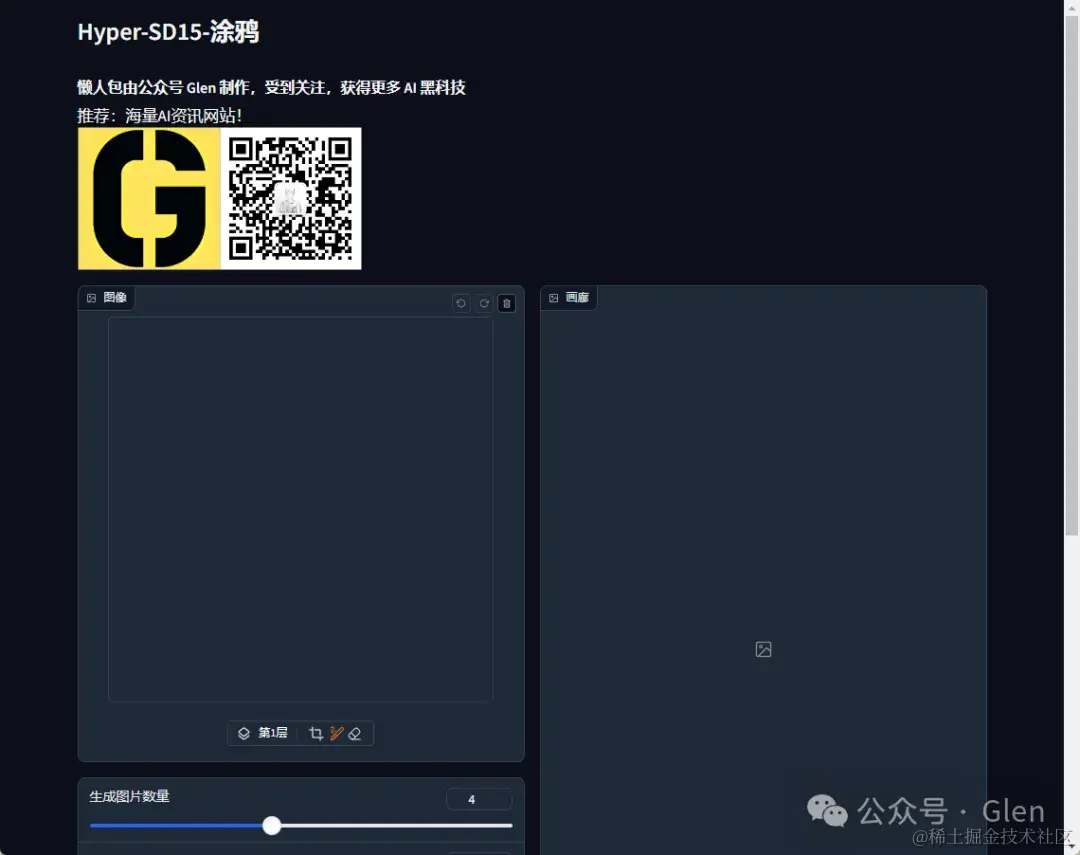This screenshot has height=855, width=1080.
Task: Click the 生成图片数量 label
Action: 129,796
